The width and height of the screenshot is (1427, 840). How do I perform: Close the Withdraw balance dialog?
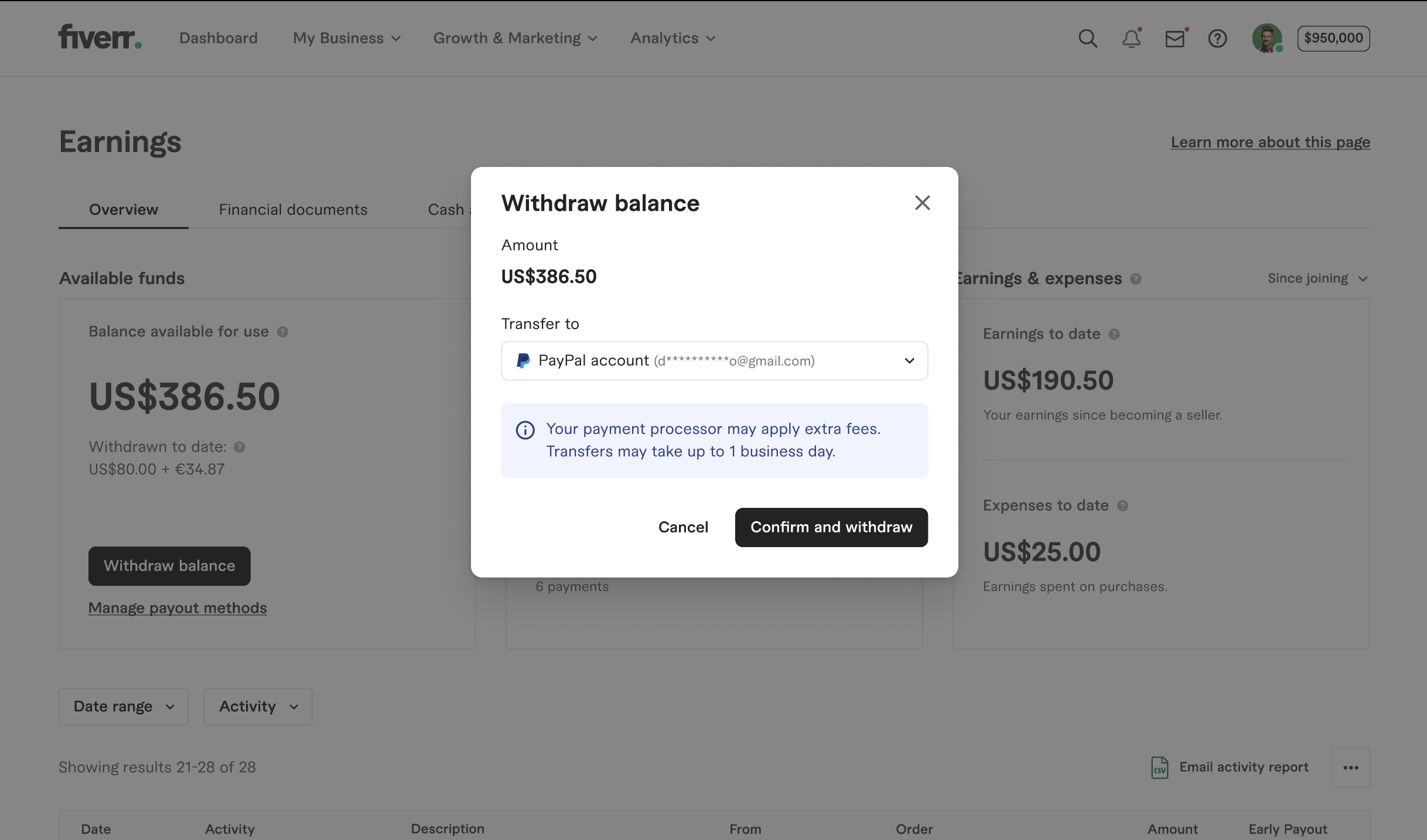(922, 203)
